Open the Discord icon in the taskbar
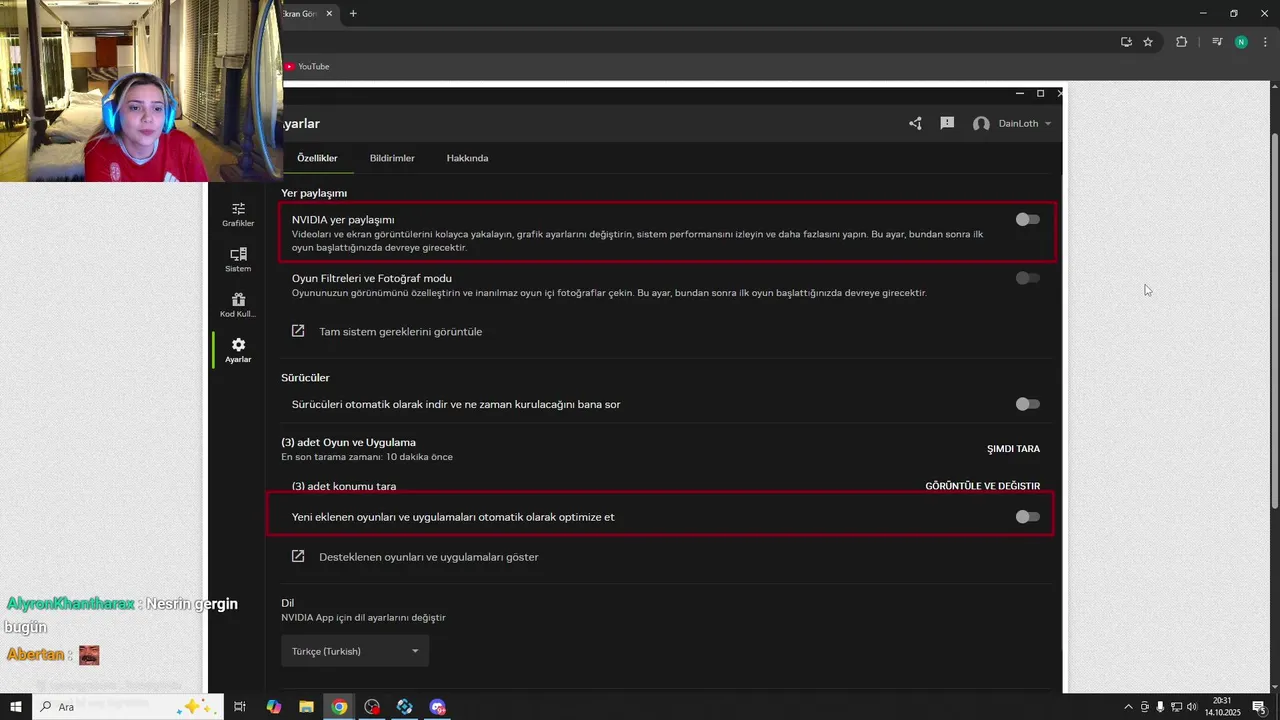The width and height of the screenshot is (1280, 720). coord(437,707)
